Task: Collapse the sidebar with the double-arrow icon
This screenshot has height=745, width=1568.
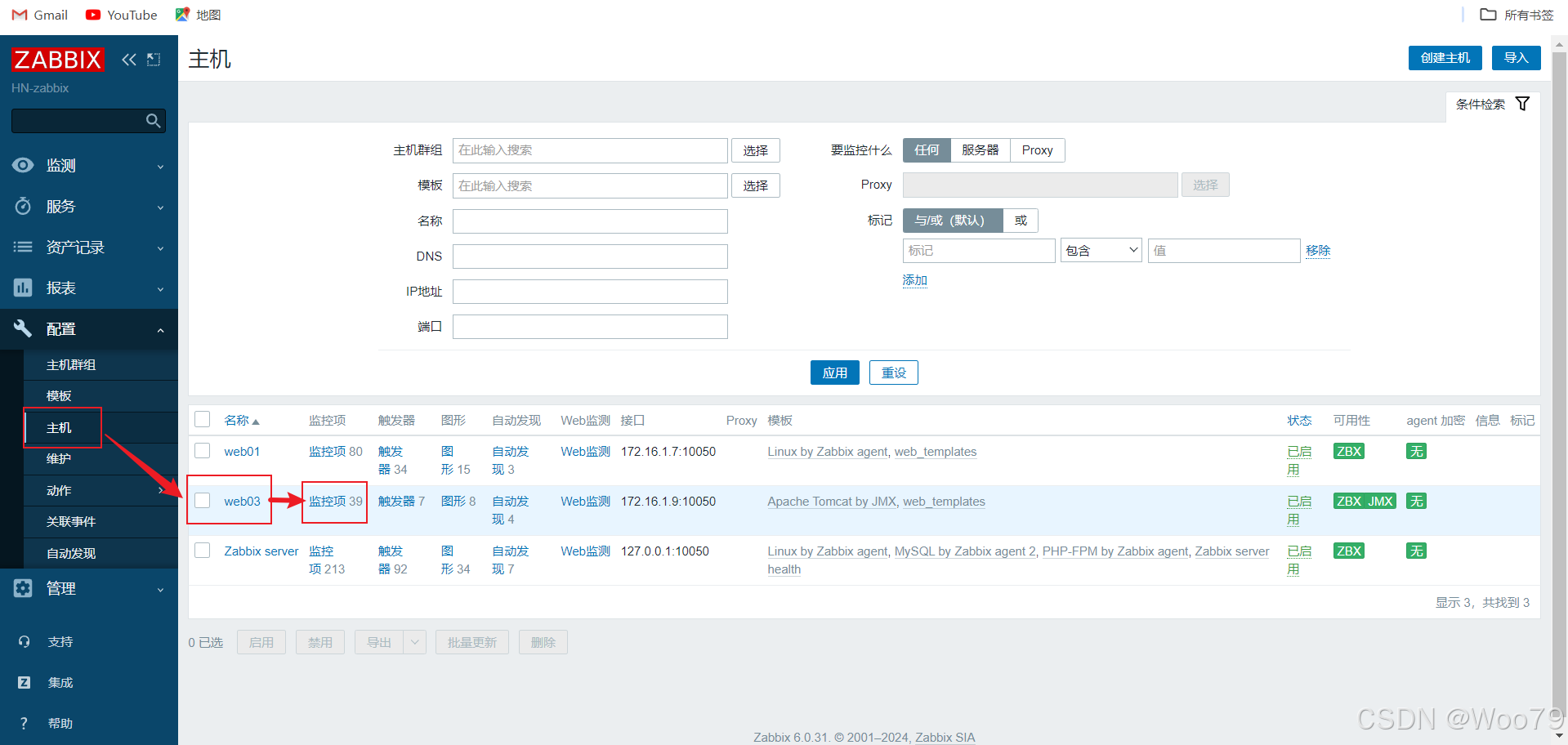Action: (129, 60)
